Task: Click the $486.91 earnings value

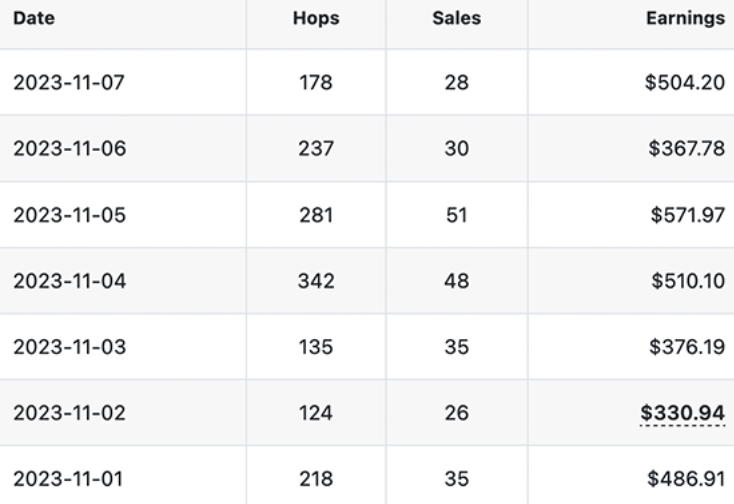Action: coord(686,479)
